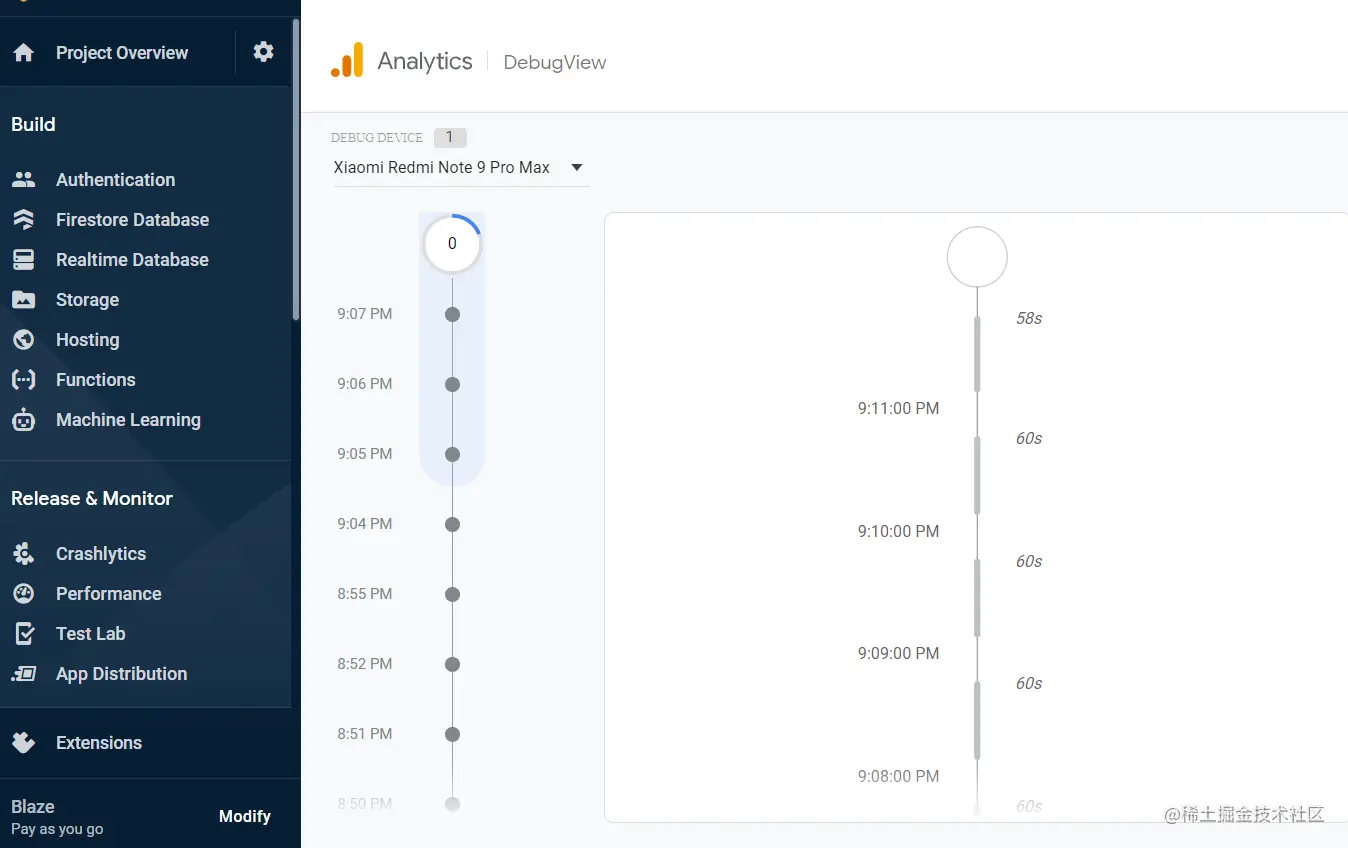Click the Storage image icon
This screenshot has height=848, width=1348.
tap(23, 300)
